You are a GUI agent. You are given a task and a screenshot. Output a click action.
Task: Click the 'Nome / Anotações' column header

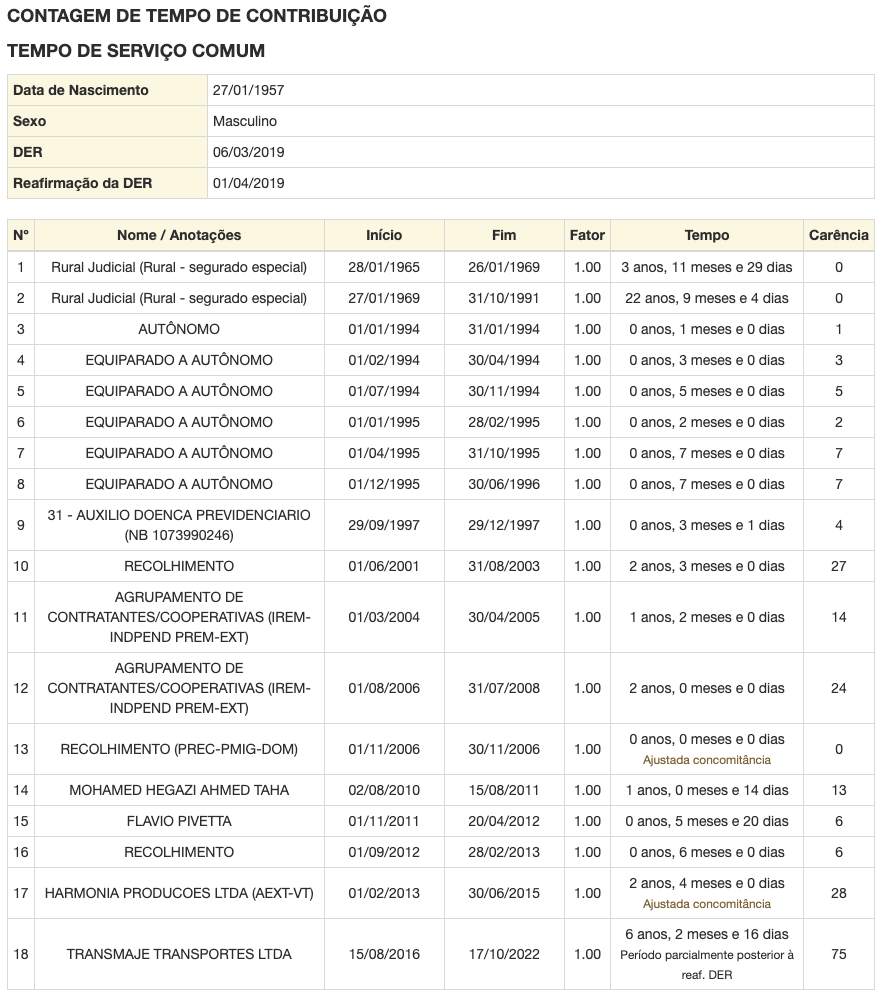(179, 236)
